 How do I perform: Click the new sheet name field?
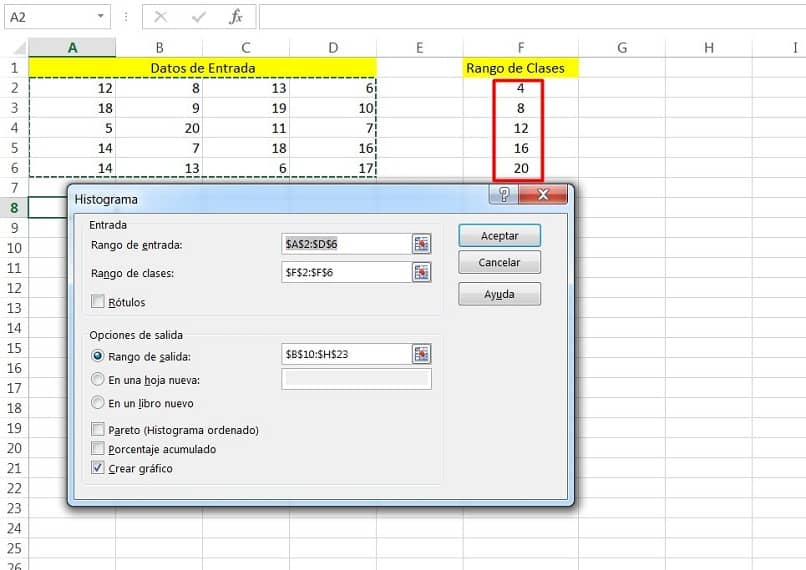coord(356,379)
